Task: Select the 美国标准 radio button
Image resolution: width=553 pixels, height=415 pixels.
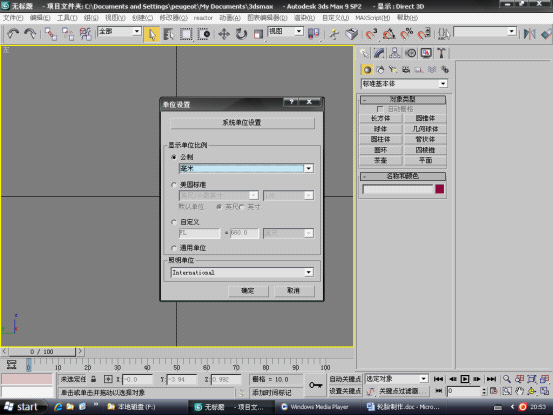Action: click(174, 184)
